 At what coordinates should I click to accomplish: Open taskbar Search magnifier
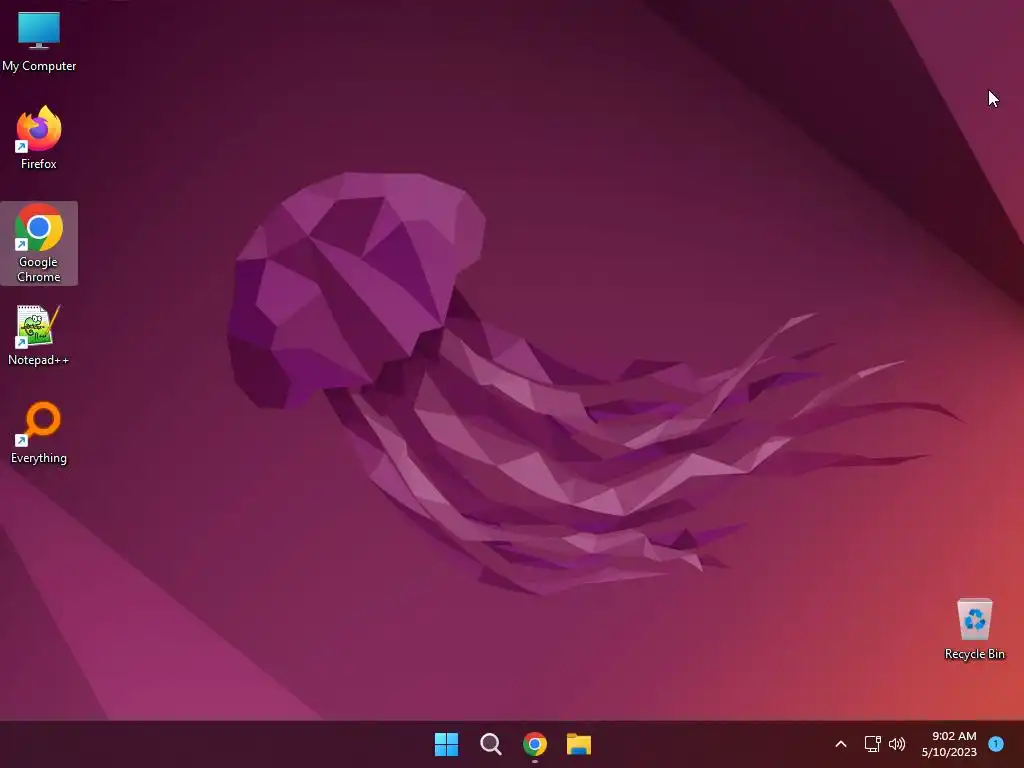point(490,744)
